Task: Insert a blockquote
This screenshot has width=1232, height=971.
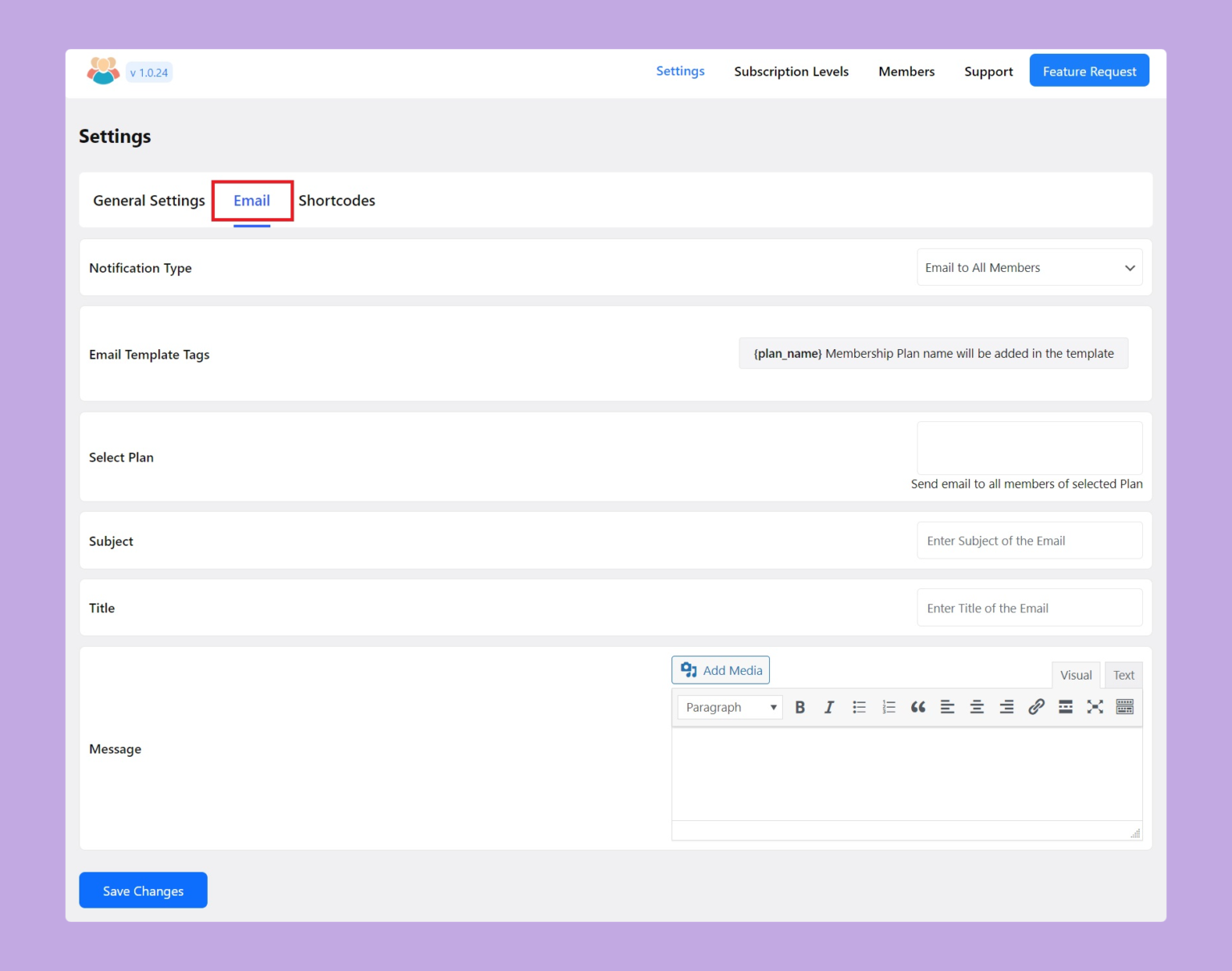Action: pyautogui.click(x=918, y=707)
